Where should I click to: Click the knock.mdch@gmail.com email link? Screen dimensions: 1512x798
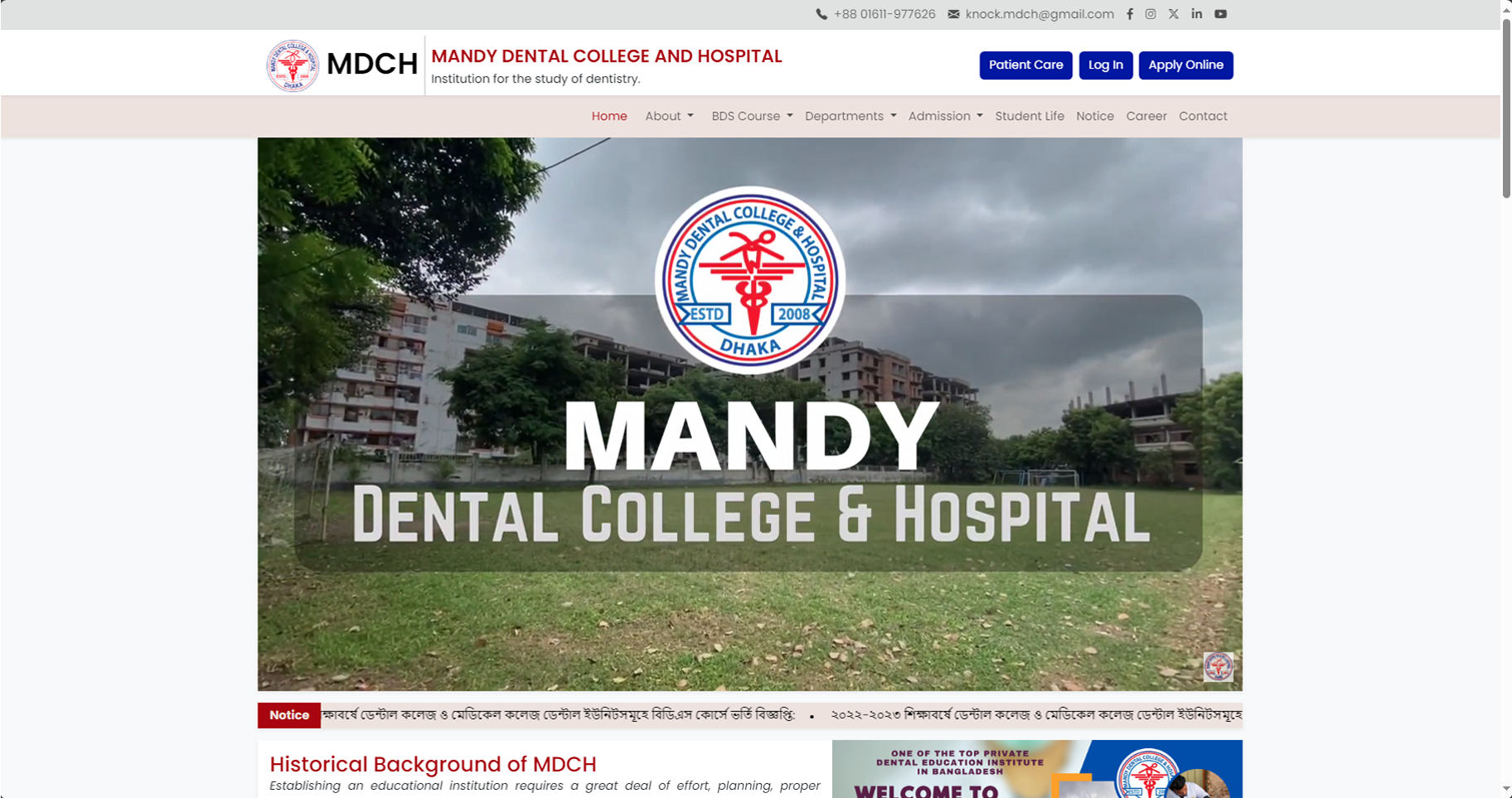click(x=1039, y=14)
